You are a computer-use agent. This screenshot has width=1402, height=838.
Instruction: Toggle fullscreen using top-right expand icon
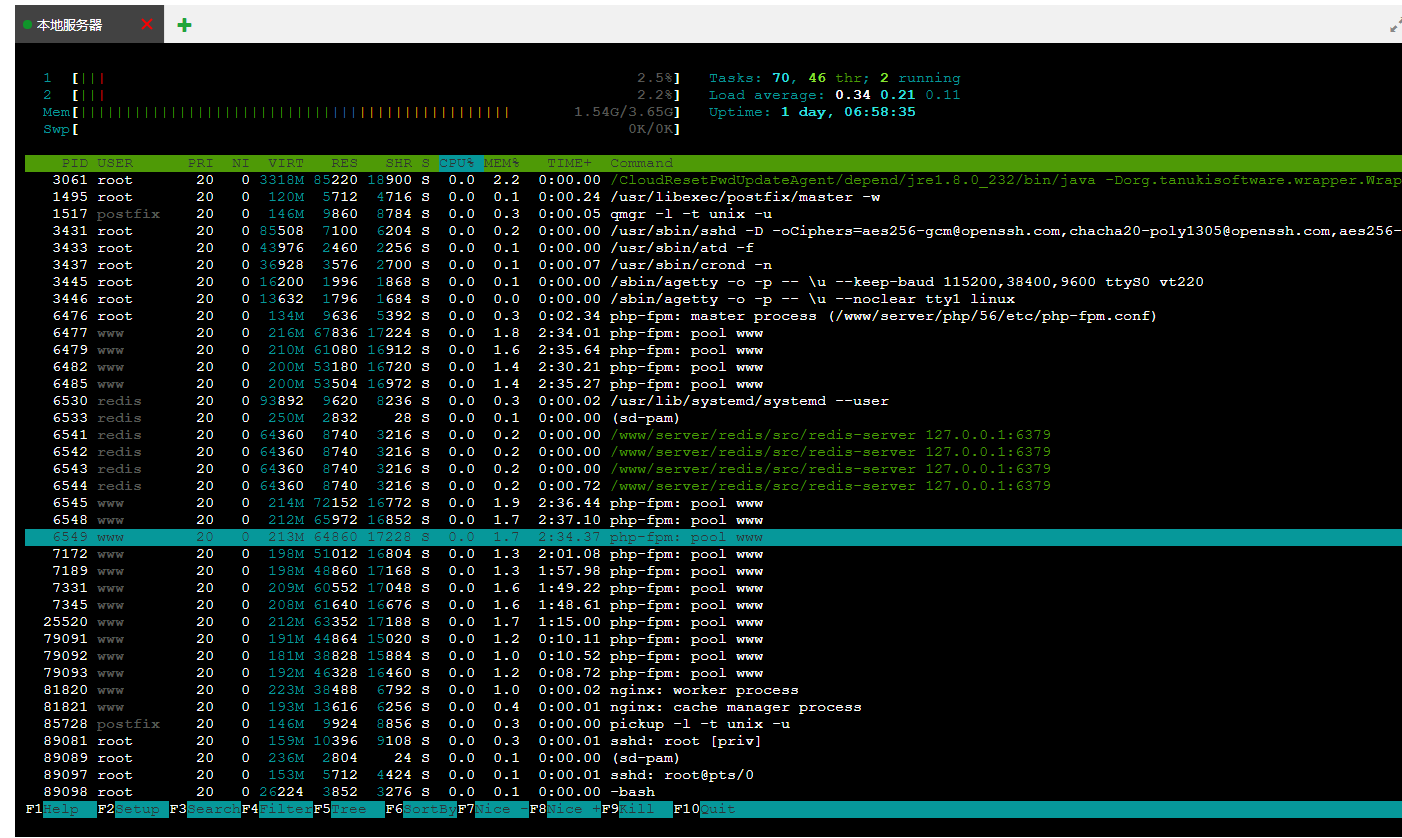coord(1395,25)
